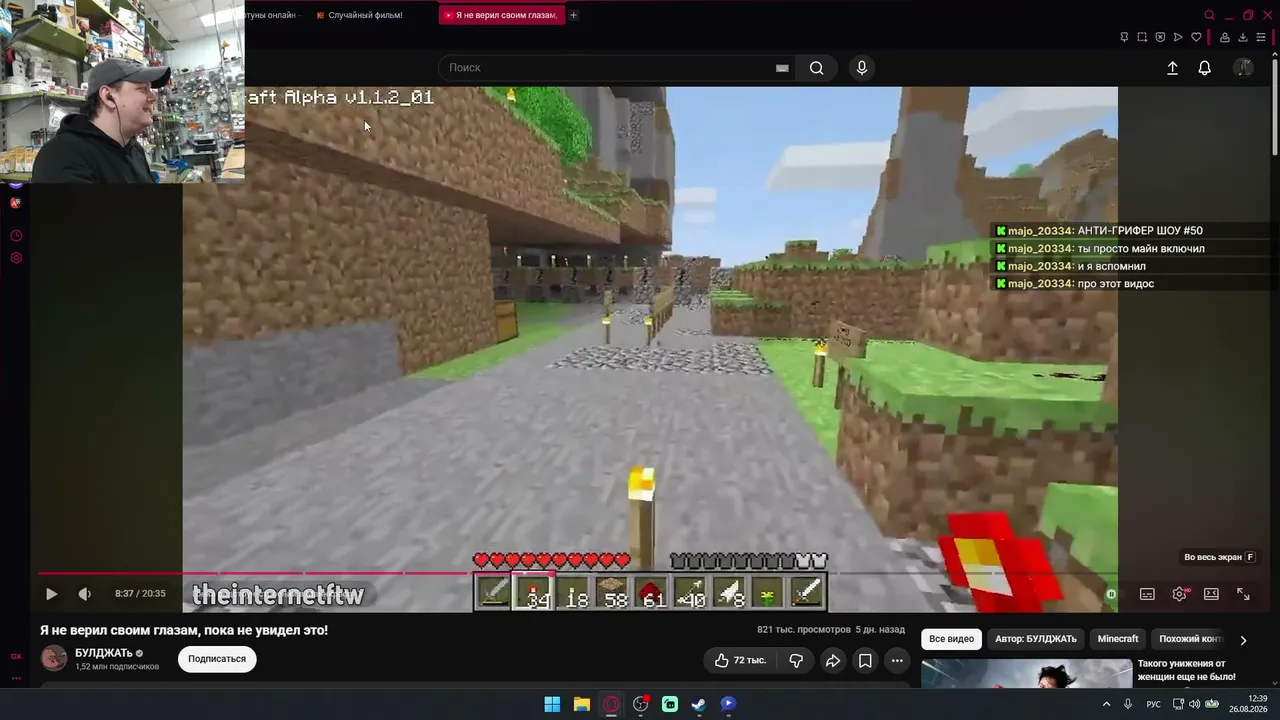The height and width of the screenshot is (720, 1280).
Task: Click the video time 8:37 / 20:35
Action: (140, 594)
